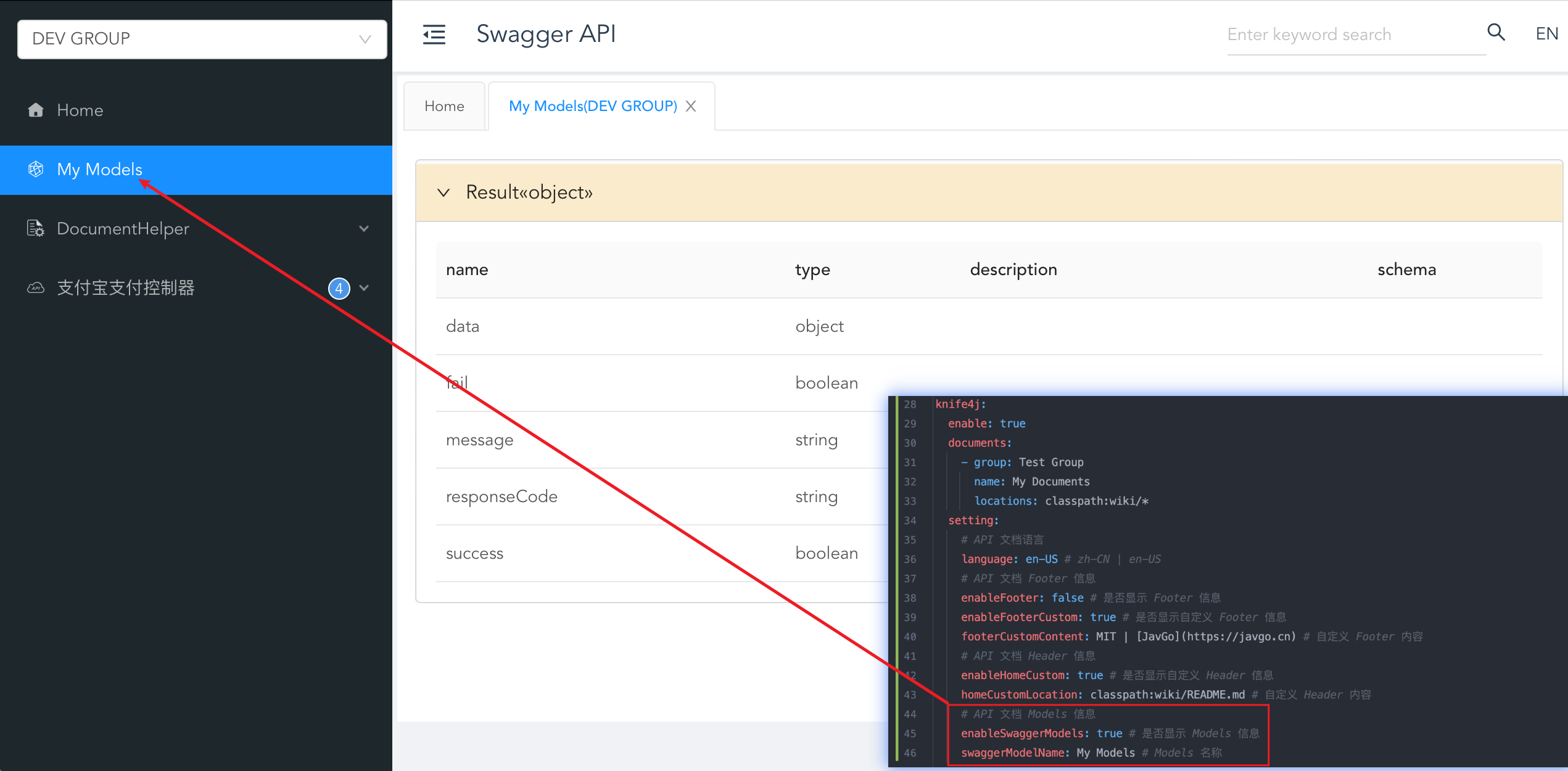Switch interface language via EN toggle
The image size is (1568, 771).
tap(1546, 33)
